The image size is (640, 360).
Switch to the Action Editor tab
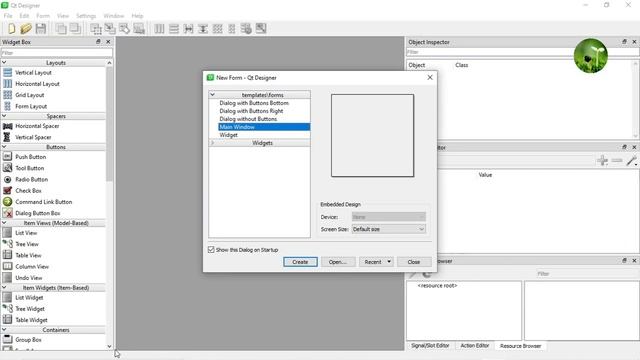pyautogui.click(x=475, y=345)
